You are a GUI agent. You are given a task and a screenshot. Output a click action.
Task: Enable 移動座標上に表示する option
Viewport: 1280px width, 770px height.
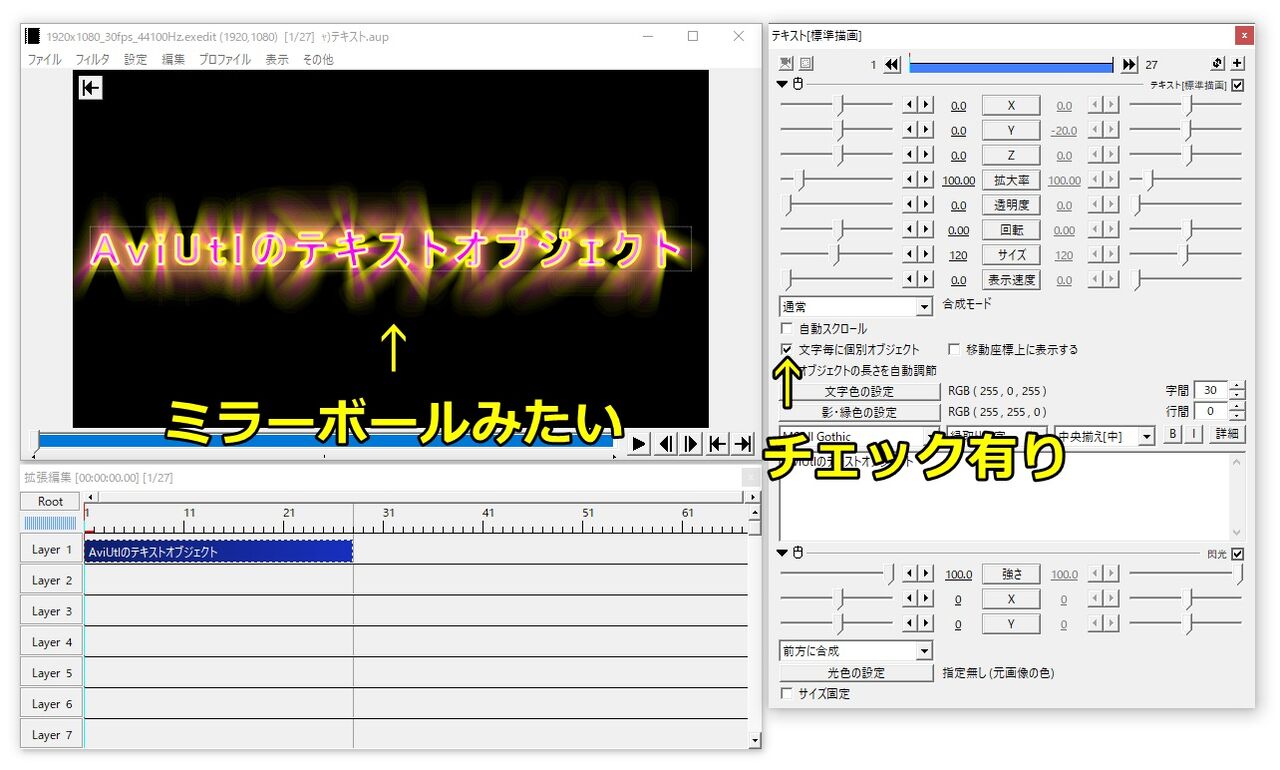pos(954,349)
